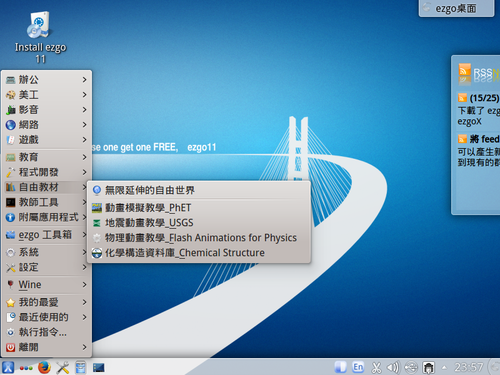Click the 設定 settings tools icon
Screen dimensions: 500x375
click(11, 267)
